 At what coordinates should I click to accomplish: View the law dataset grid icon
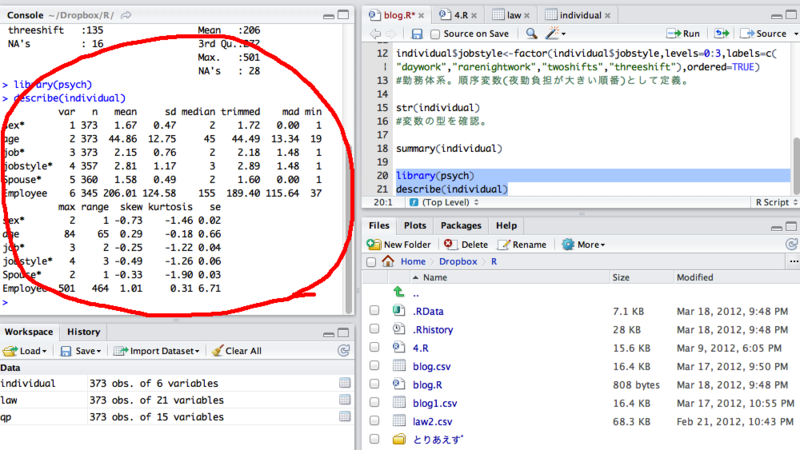tap(344, 399)
